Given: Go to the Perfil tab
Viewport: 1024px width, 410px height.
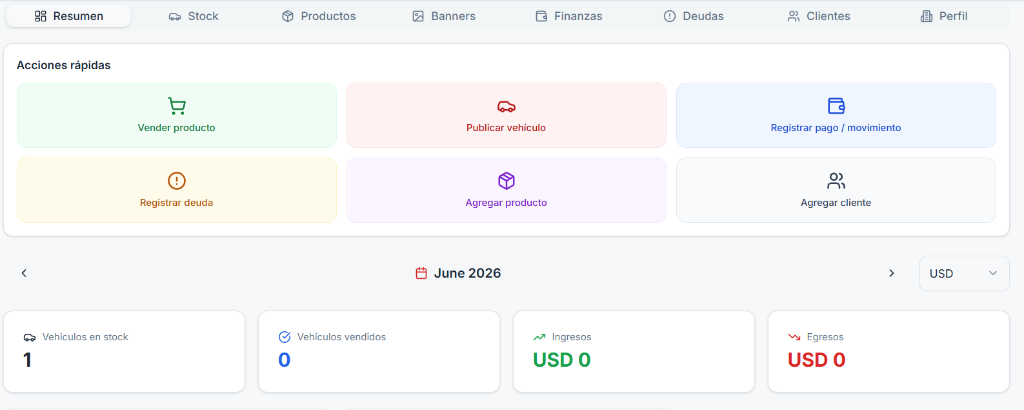Looking at the screenshot, I should point(944,16).
